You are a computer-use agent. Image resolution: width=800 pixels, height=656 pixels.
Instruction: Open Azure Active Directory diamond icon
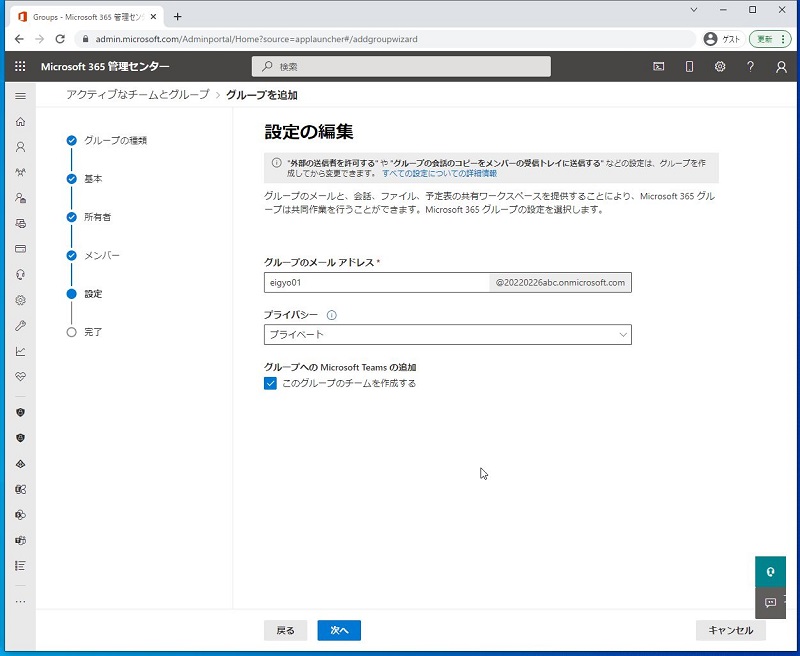pos(20,464)
